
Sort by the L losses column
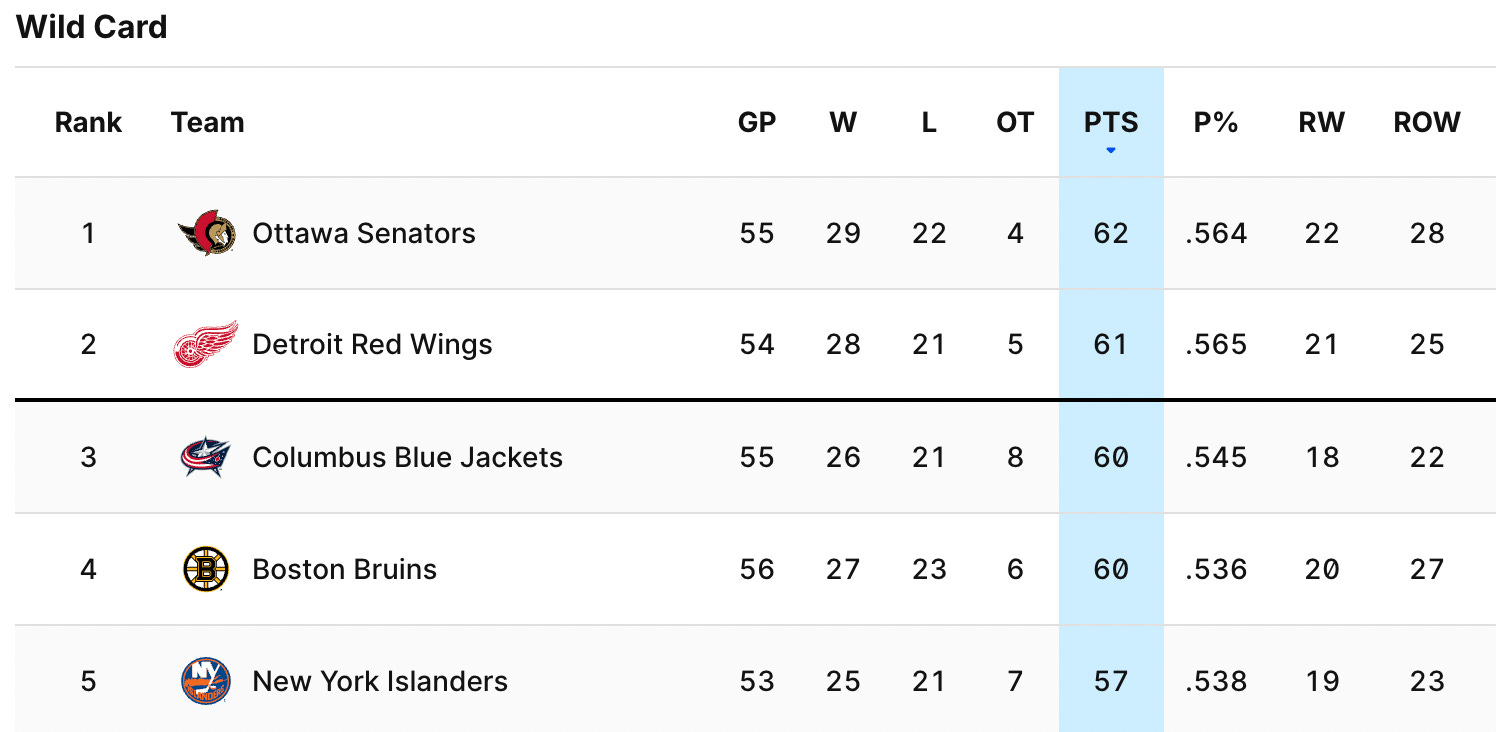click(929, 123)
